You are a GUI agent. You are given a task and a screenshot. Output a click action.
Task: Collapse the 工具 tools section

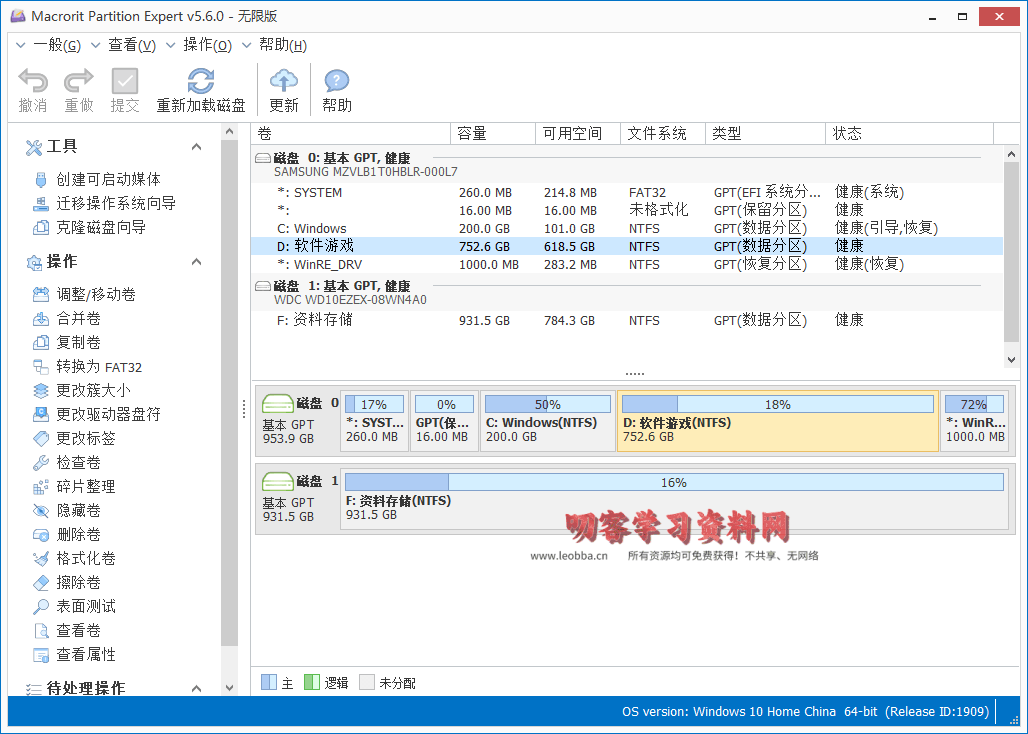pyautogui.click(x=196, y=147)
